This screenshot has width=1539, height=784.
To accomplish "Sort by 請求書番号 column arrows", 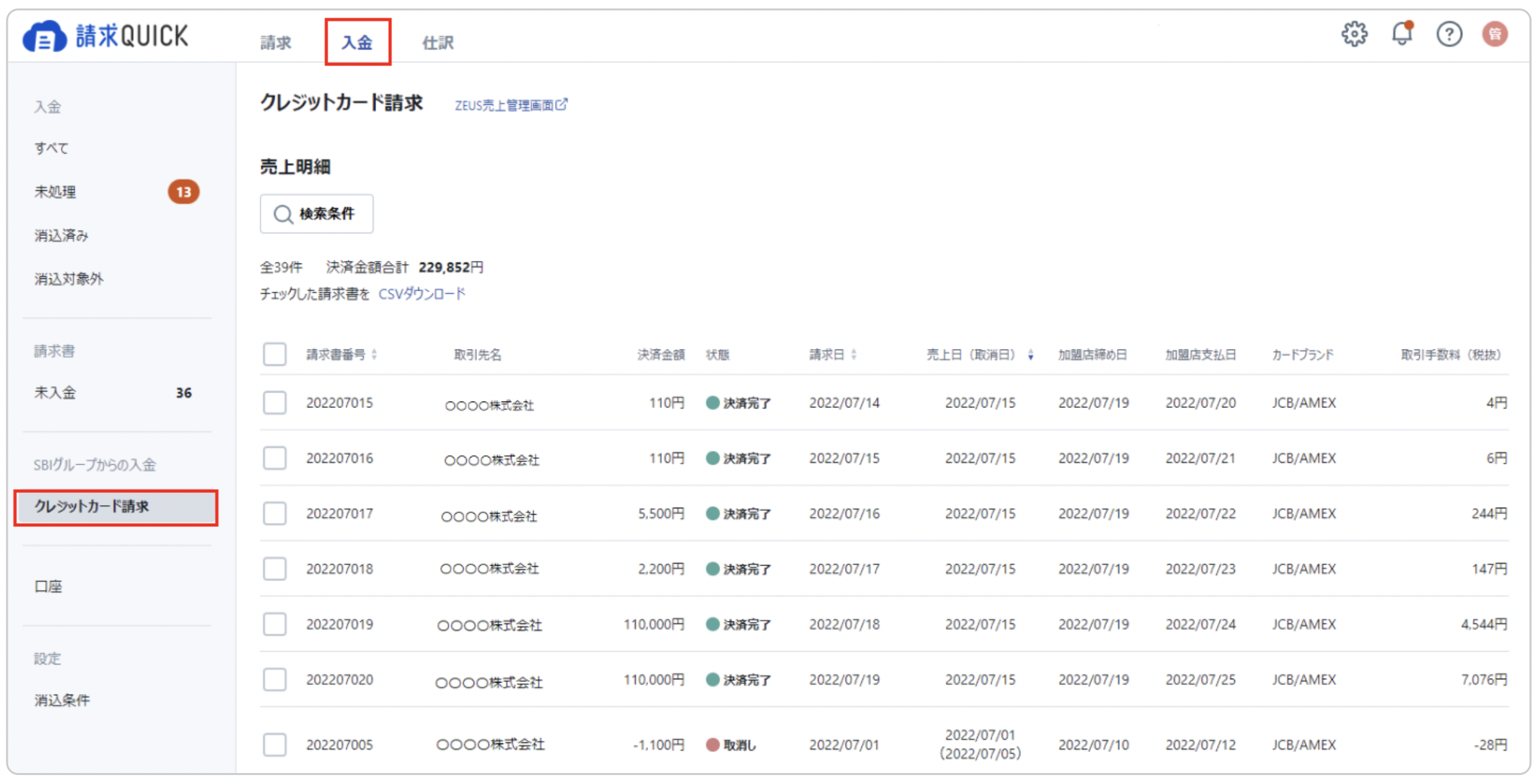I will tap(374, 355).
